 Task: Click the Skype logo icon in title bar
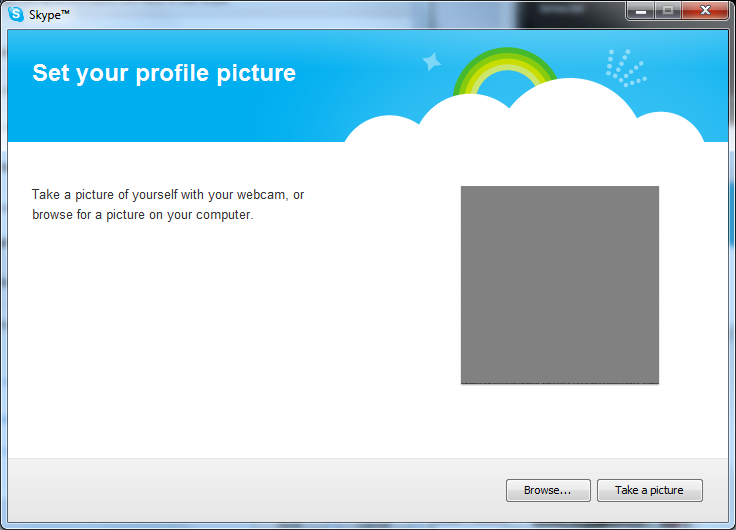(x=15, y=14)
